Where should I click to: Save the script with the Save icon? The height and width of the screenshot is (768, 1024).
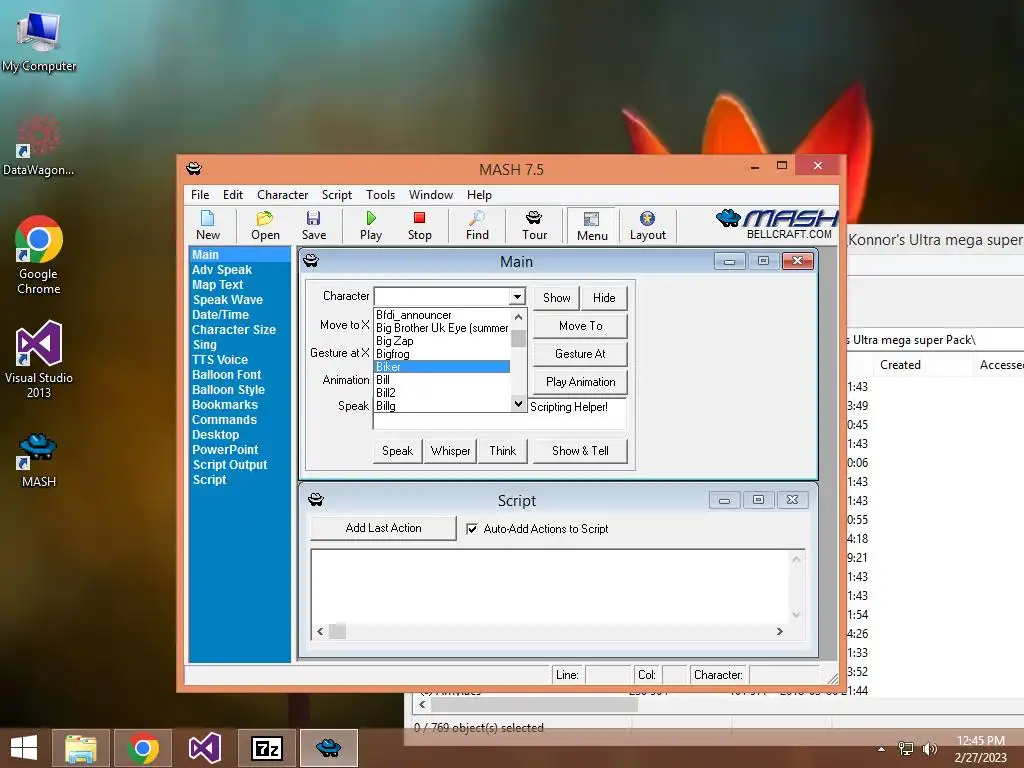point(313,225)
